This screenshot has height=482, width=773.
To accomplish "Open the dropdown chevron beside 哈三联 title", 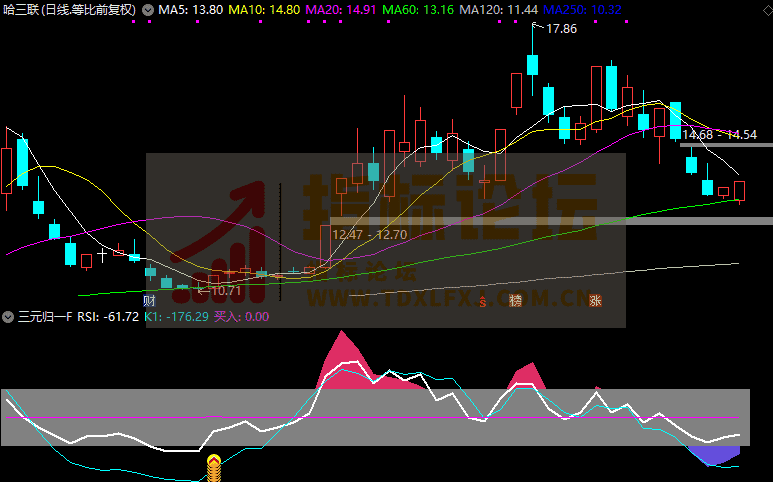I will click(x=148, y=10).
